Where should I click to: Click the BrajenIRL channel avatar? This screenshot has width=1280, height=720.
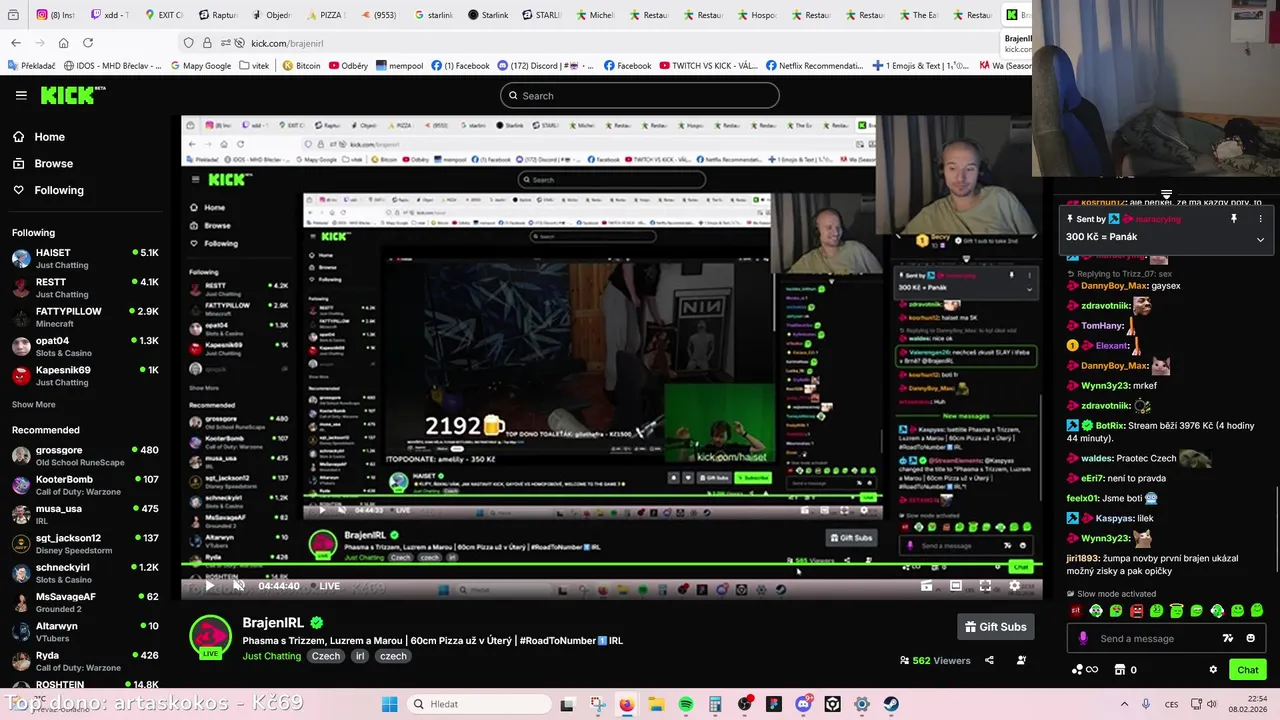tap(210, 637)
